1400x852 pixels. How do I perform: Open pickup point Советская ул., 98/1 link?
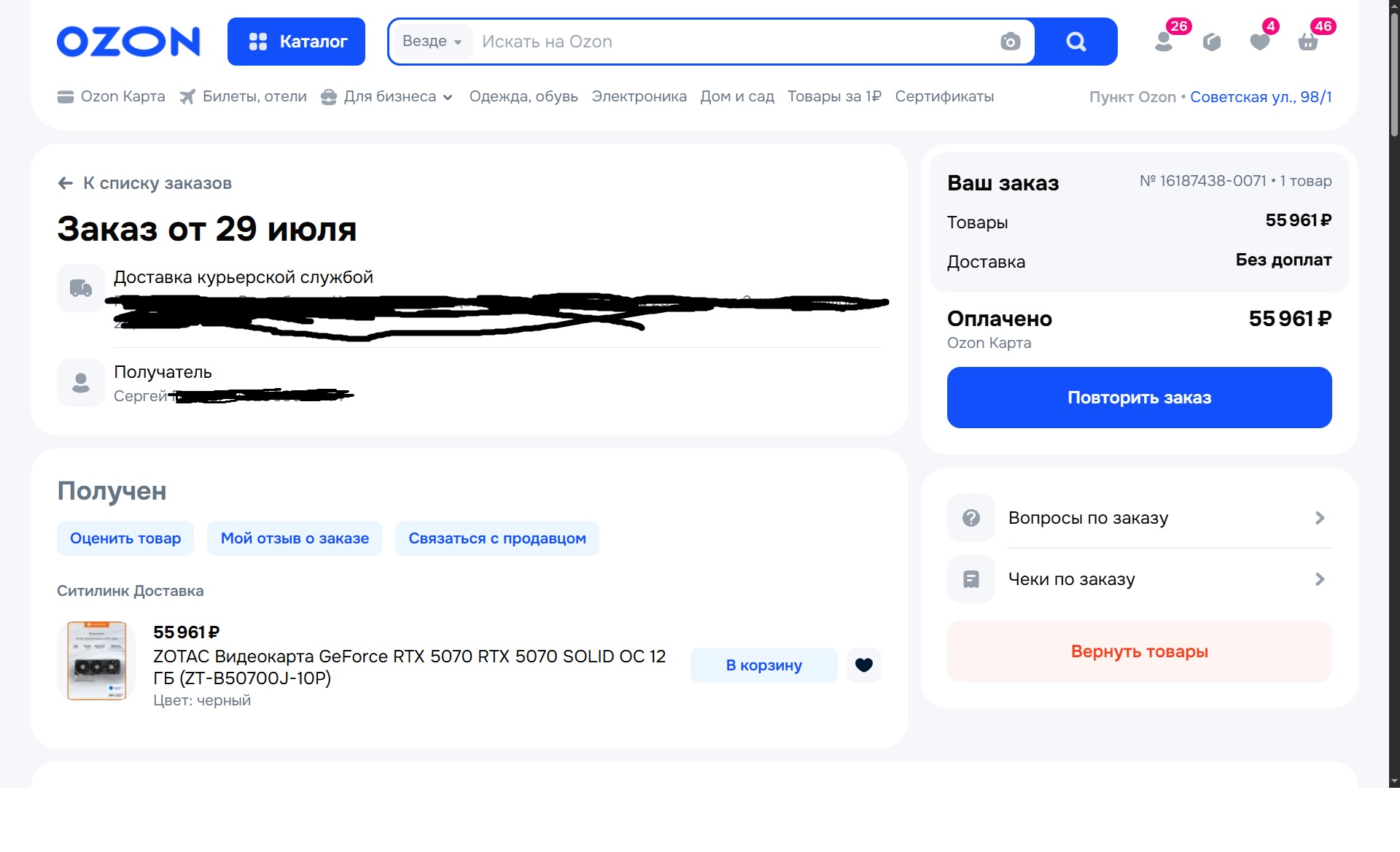point(1261,97)
